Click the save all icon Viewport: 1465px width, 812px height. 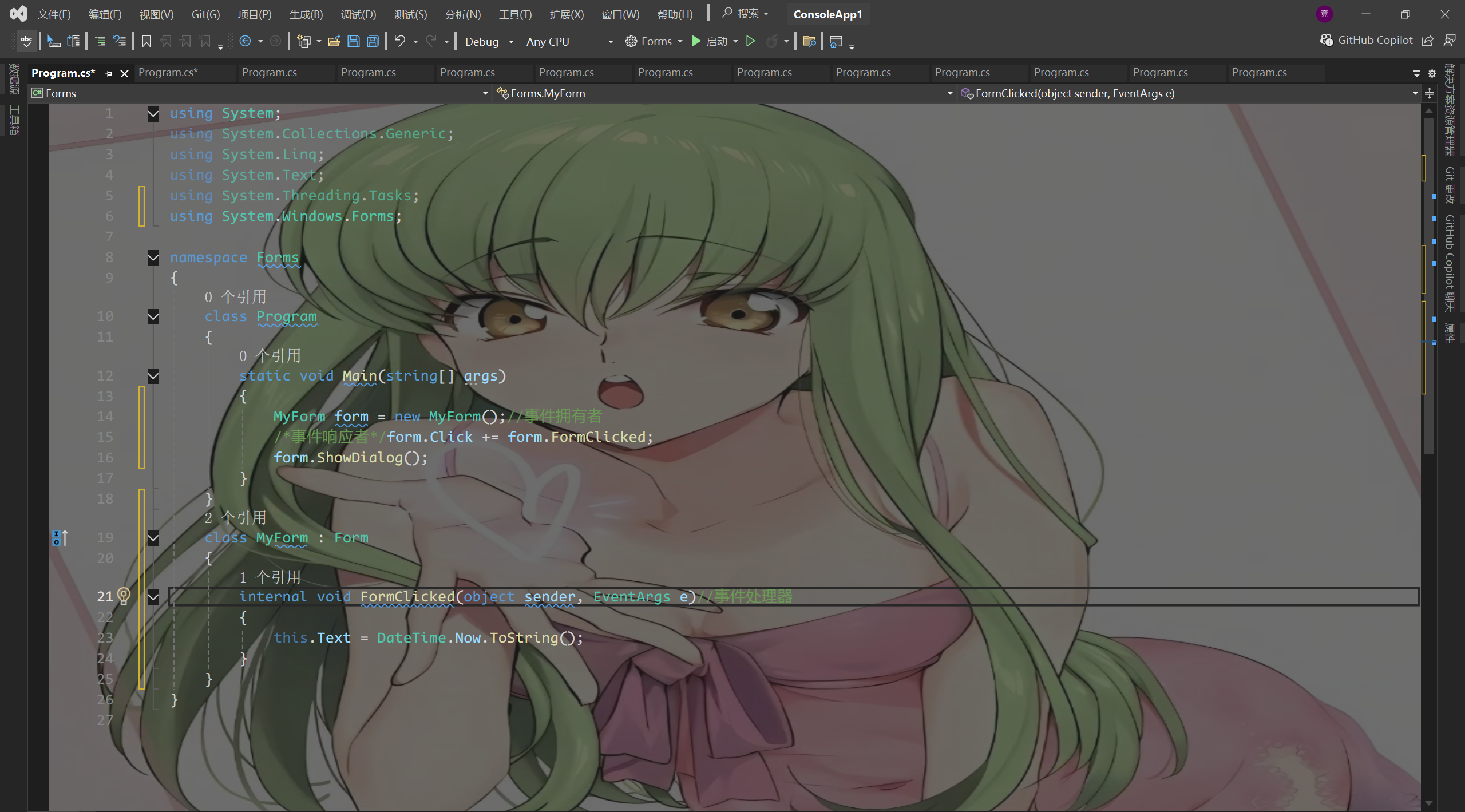(x=373, y=41)
